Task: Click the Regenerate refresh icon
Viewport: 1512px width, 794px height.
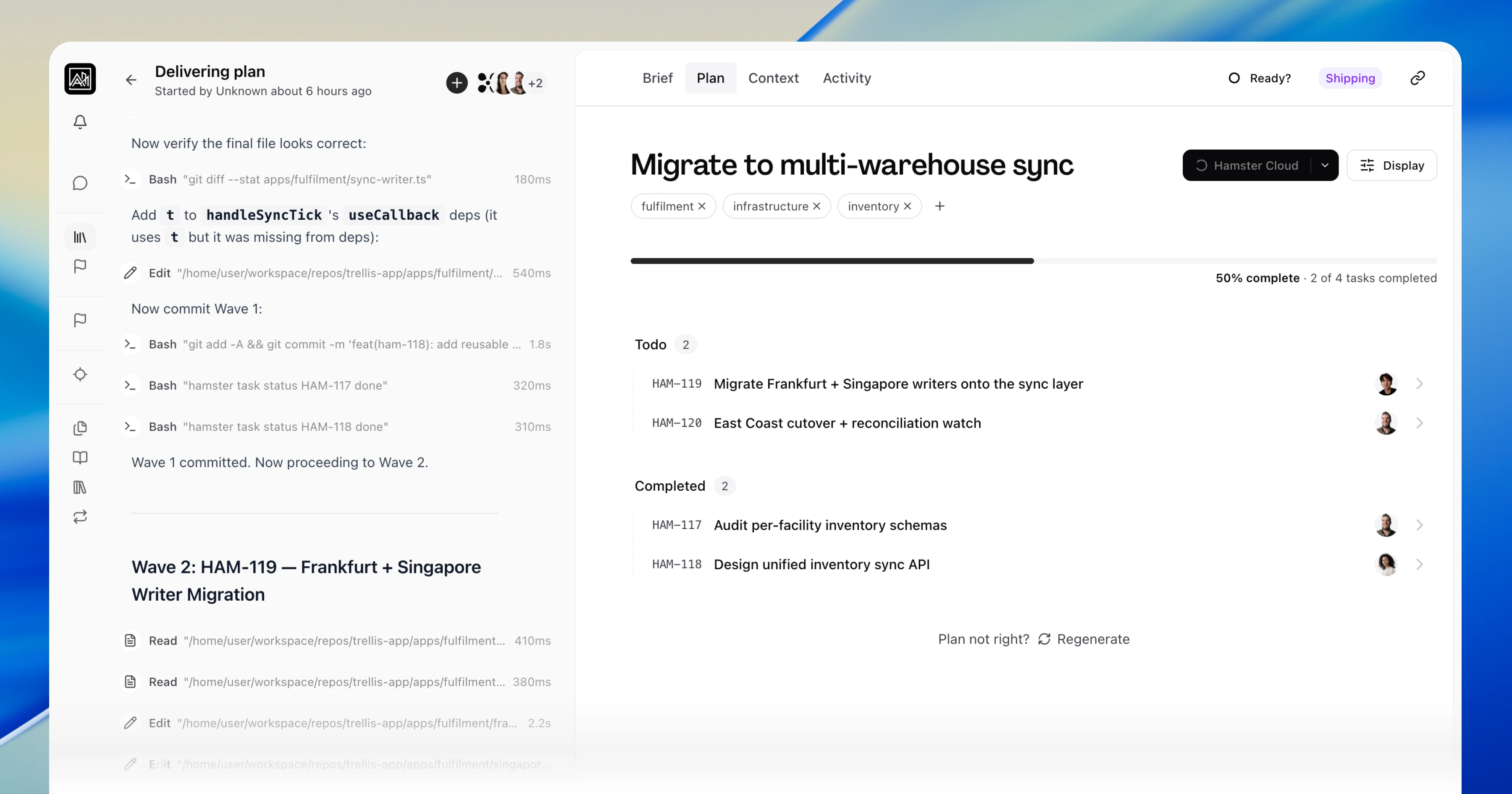Action: click(1044, 639)
